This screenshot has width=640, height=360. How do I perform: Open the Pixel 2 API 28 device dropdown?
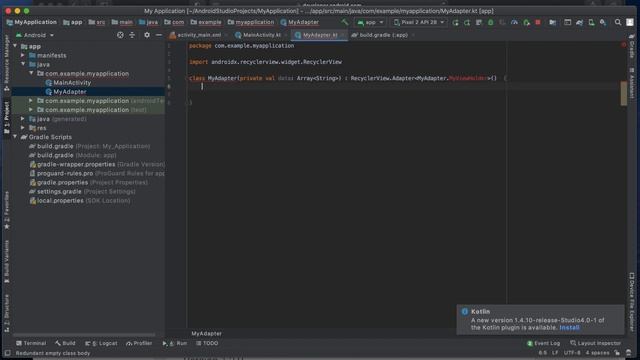click(x=419, y=22)
